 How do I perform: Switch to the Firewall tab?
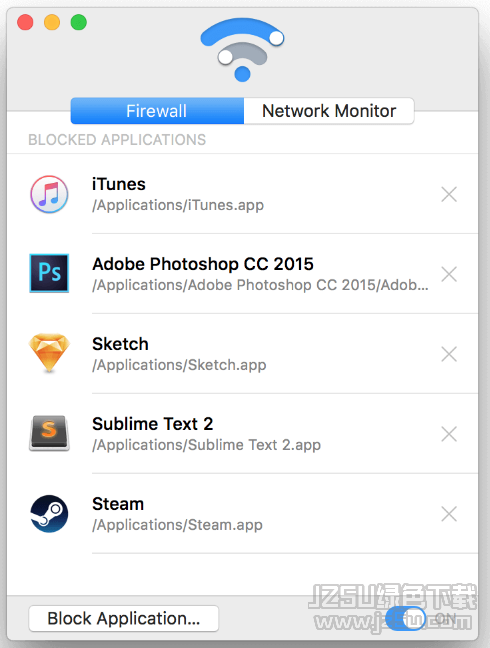[157, 111]
